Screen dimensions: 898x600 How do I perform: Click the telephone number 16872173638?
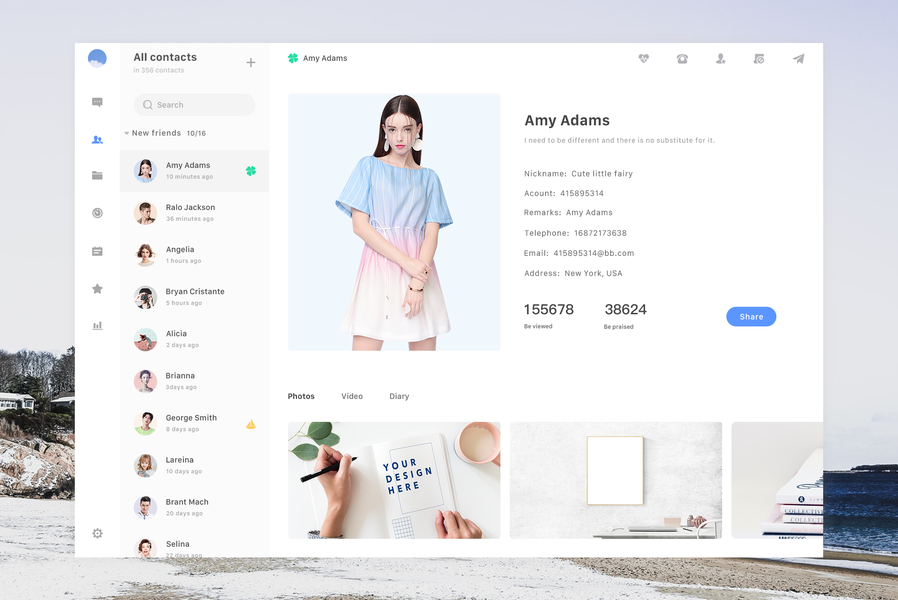(x=600, y=233)
